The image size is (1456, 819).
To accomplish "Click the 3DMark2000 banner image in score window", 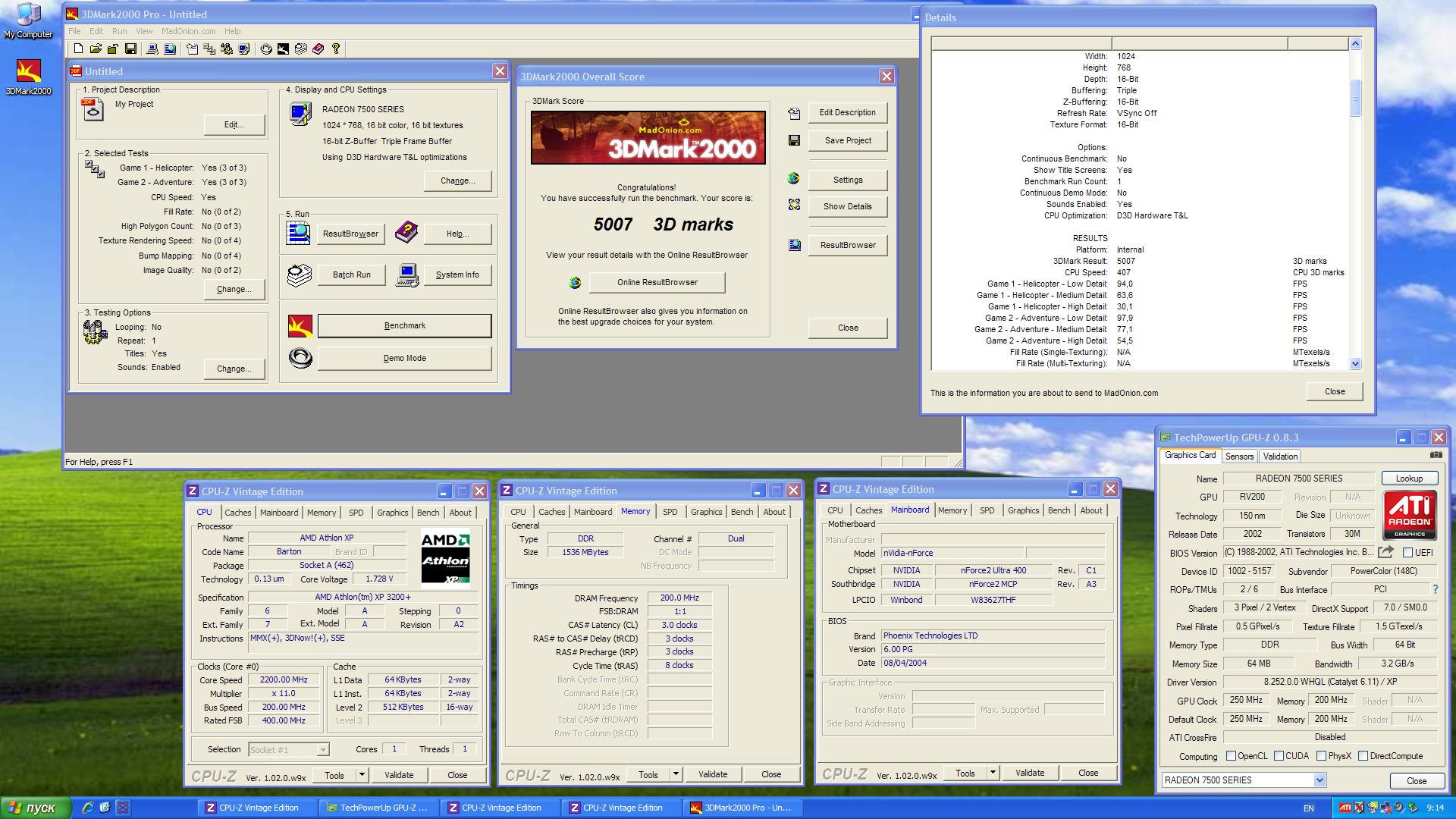I will [x=648, y=137].
